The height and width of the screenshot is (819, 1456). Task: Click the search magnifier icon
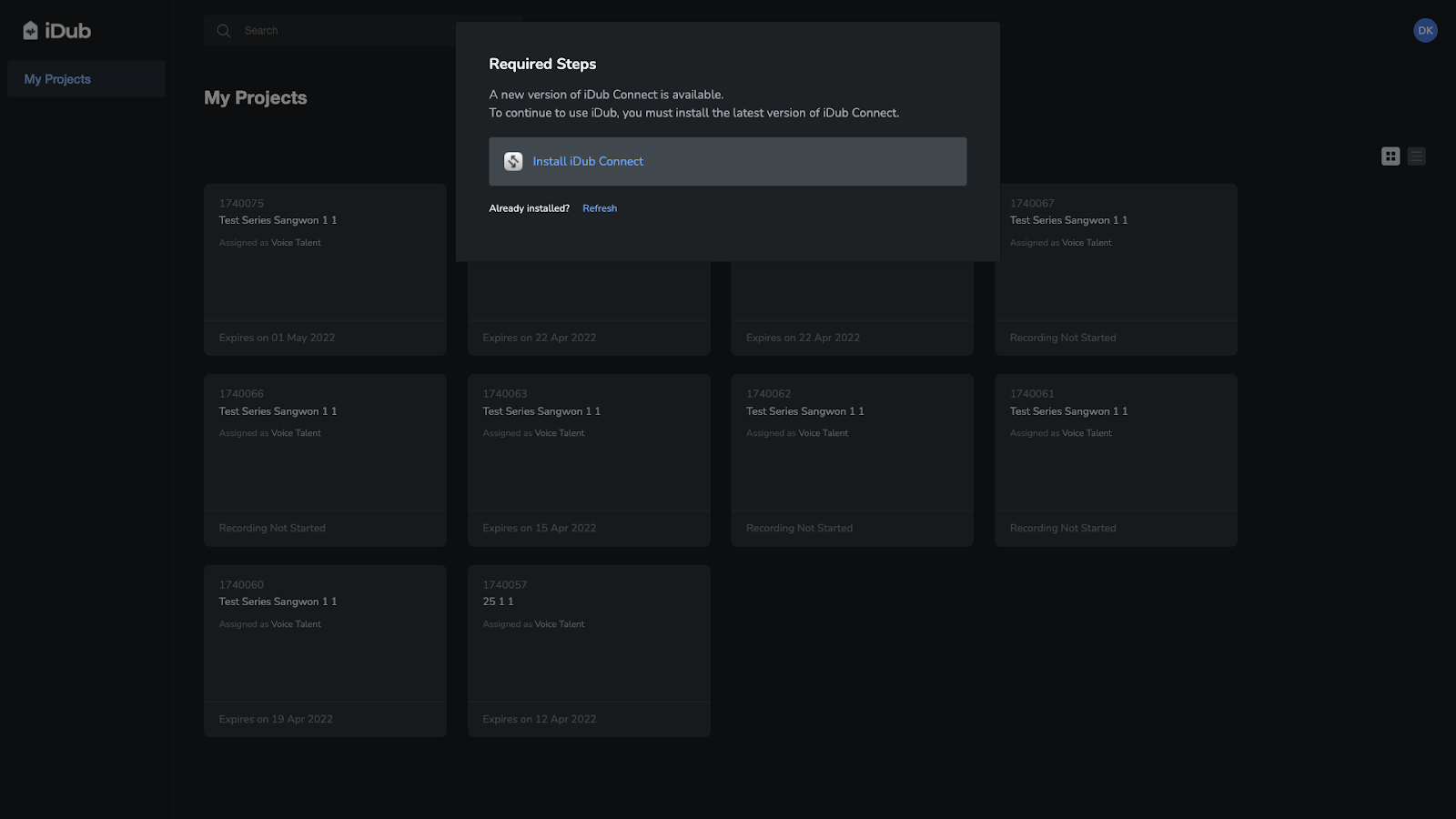click(224, 31)
